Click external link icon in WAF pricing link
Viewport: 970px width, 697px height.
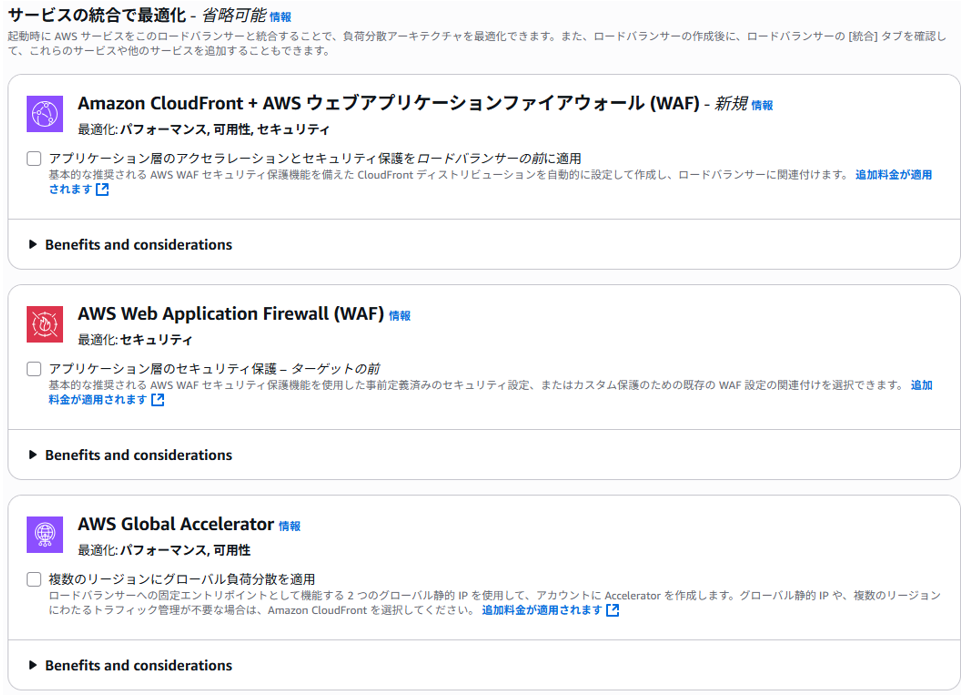click(158, 400)
